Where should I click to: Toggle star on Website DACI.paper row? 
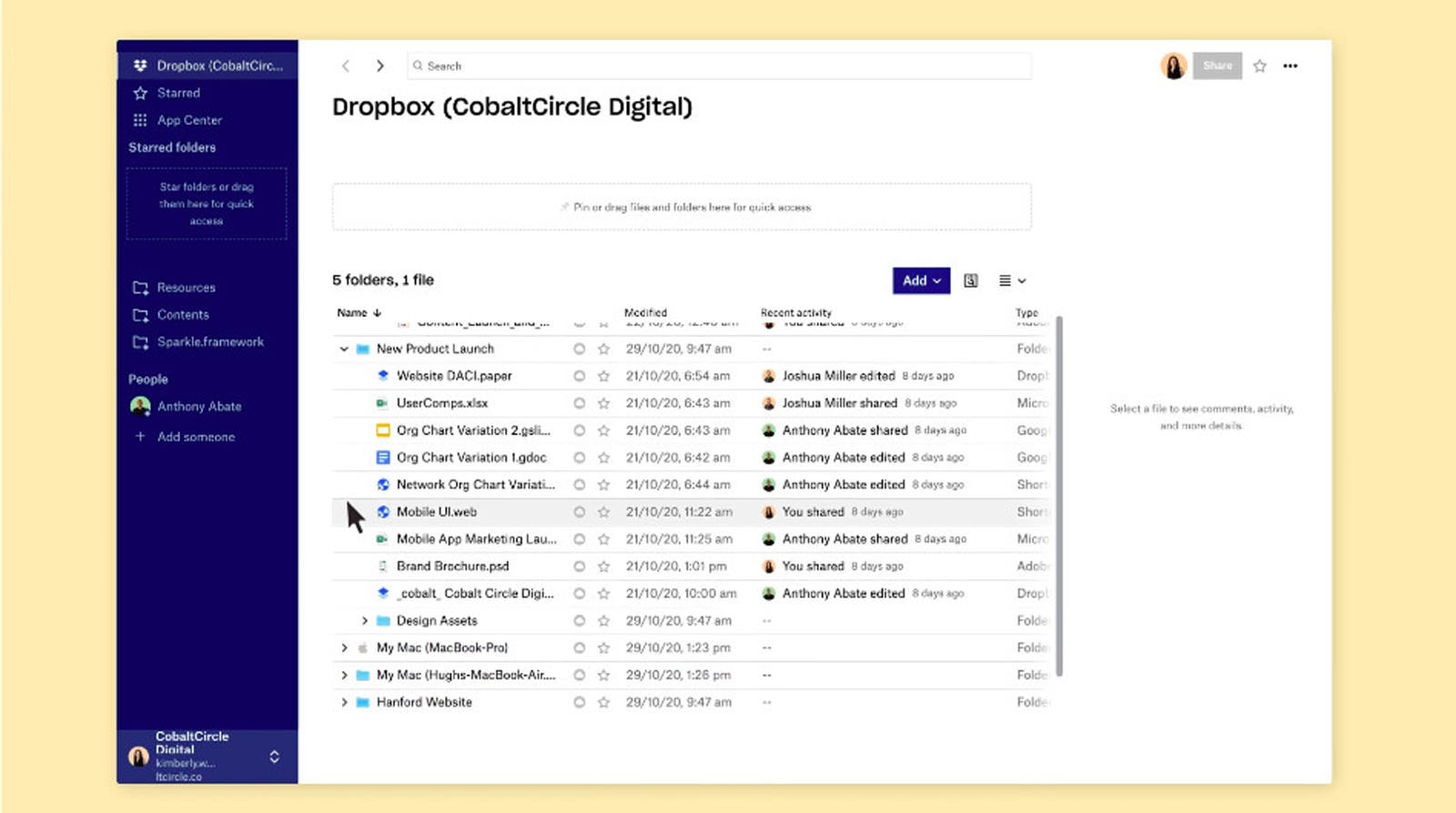tap(603, 376)
